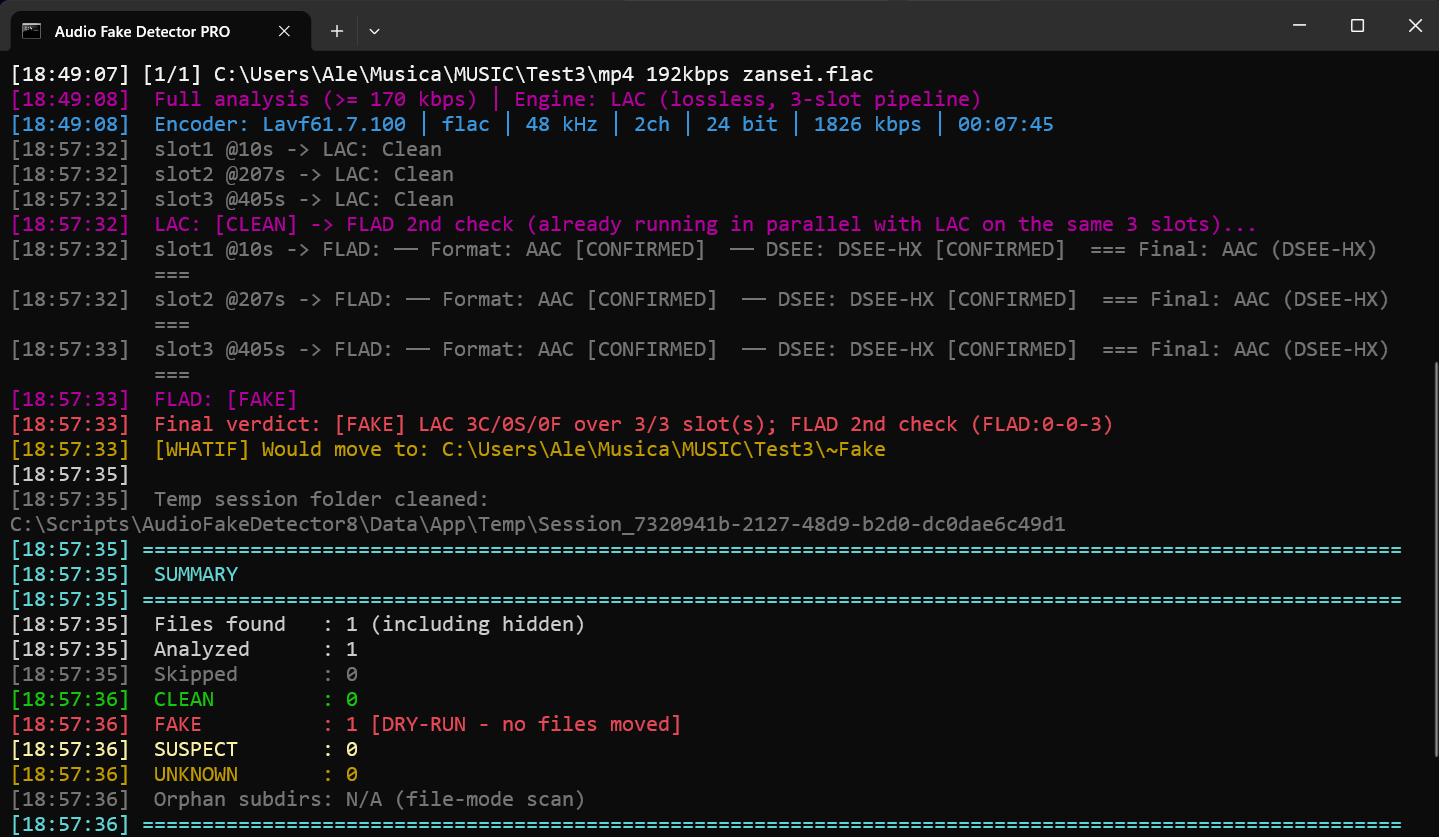Click the 'slot2 @207s -> LAC: Clean' line
This screenshot has height=837, width=1439.
click(232, 174)
